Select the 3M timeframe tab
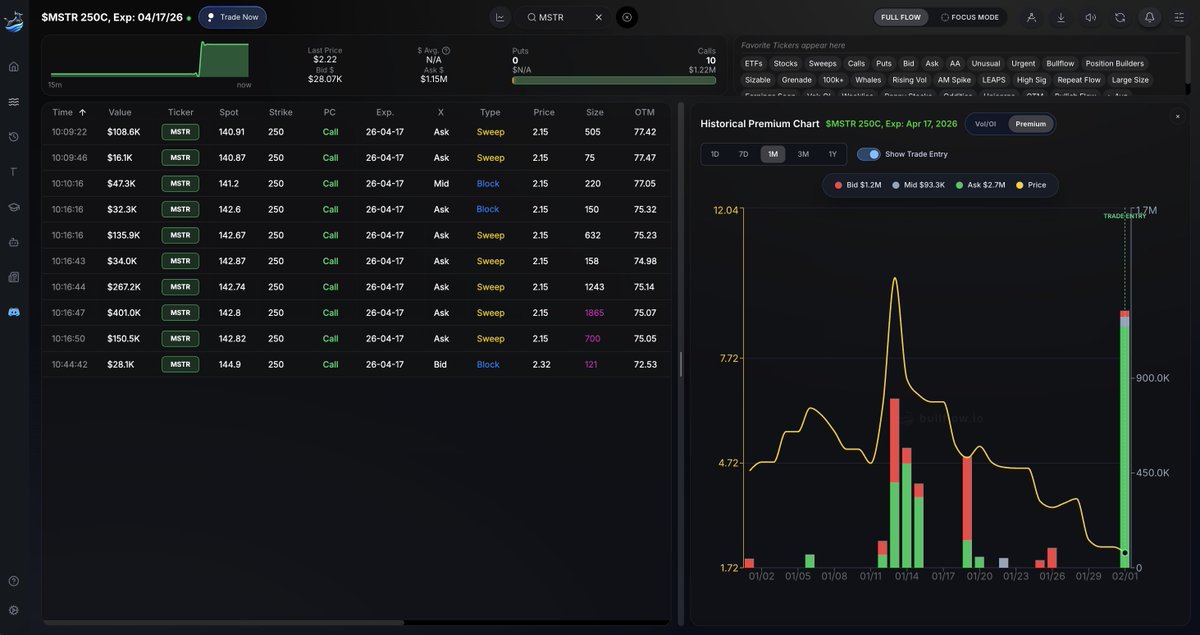The width and height of the screenshot is (1200, 635). point(803,154)
